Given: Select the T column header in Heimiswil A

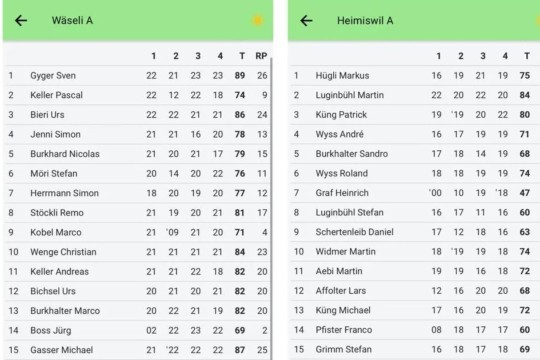Looking at the screenshot, I should pos(527,56).
